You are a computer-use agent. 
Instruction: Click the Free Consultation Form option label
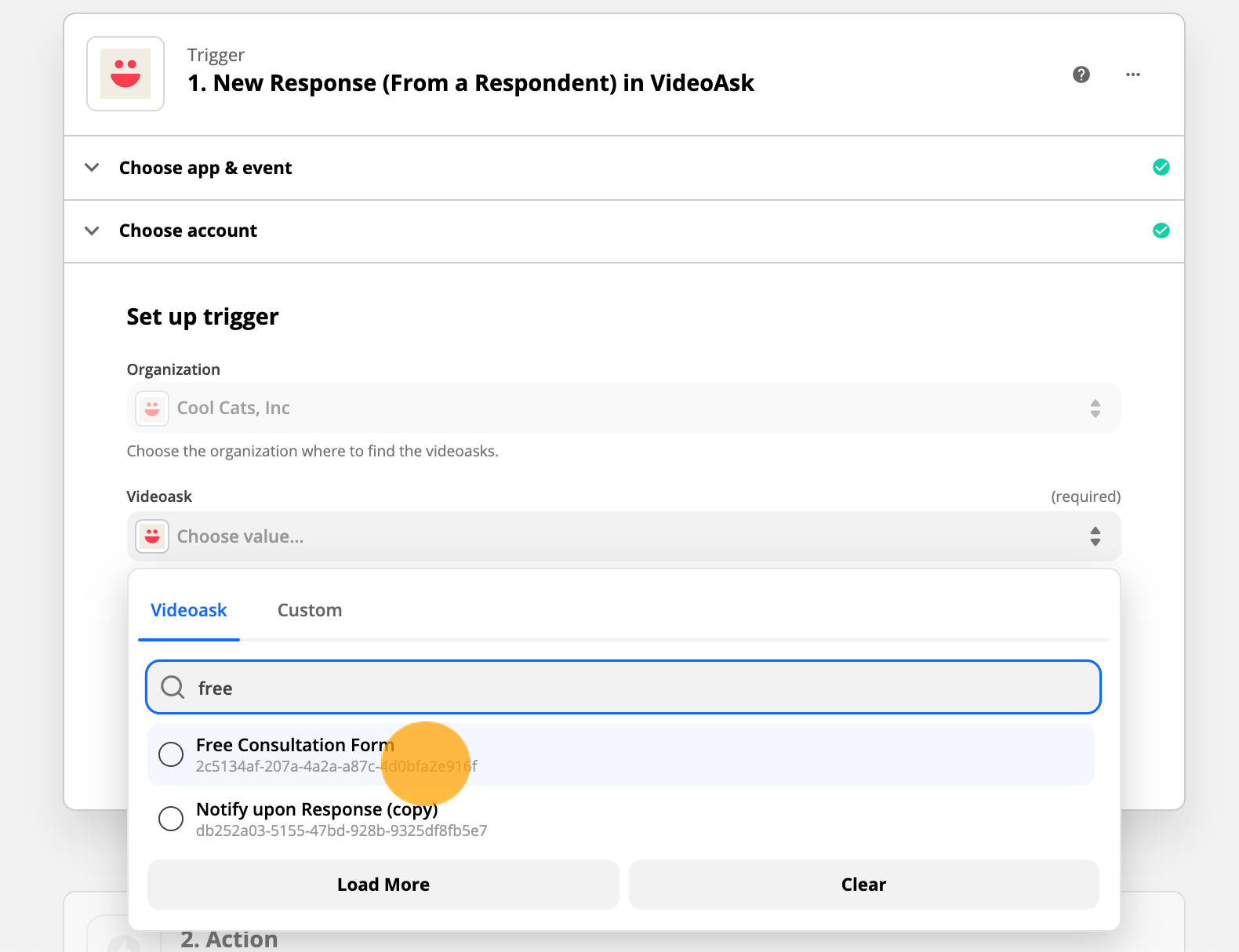pos(295,745)
